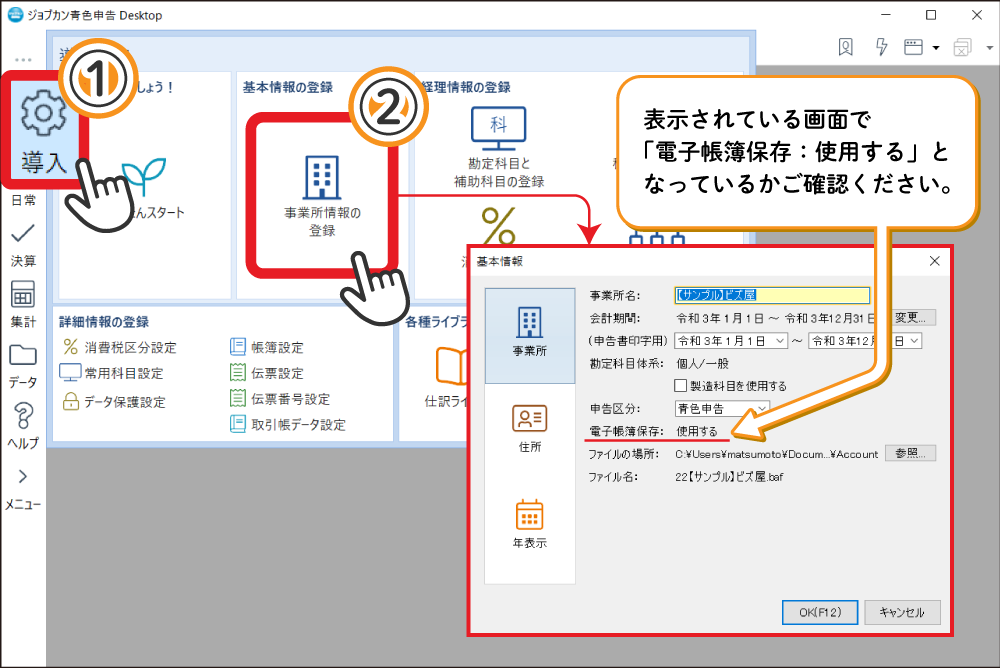Click the 基本情報の登録 heading
Image resolution: width=1000 pixels, height=668 pixels.
pyautogui.click(x=288, y=87)
